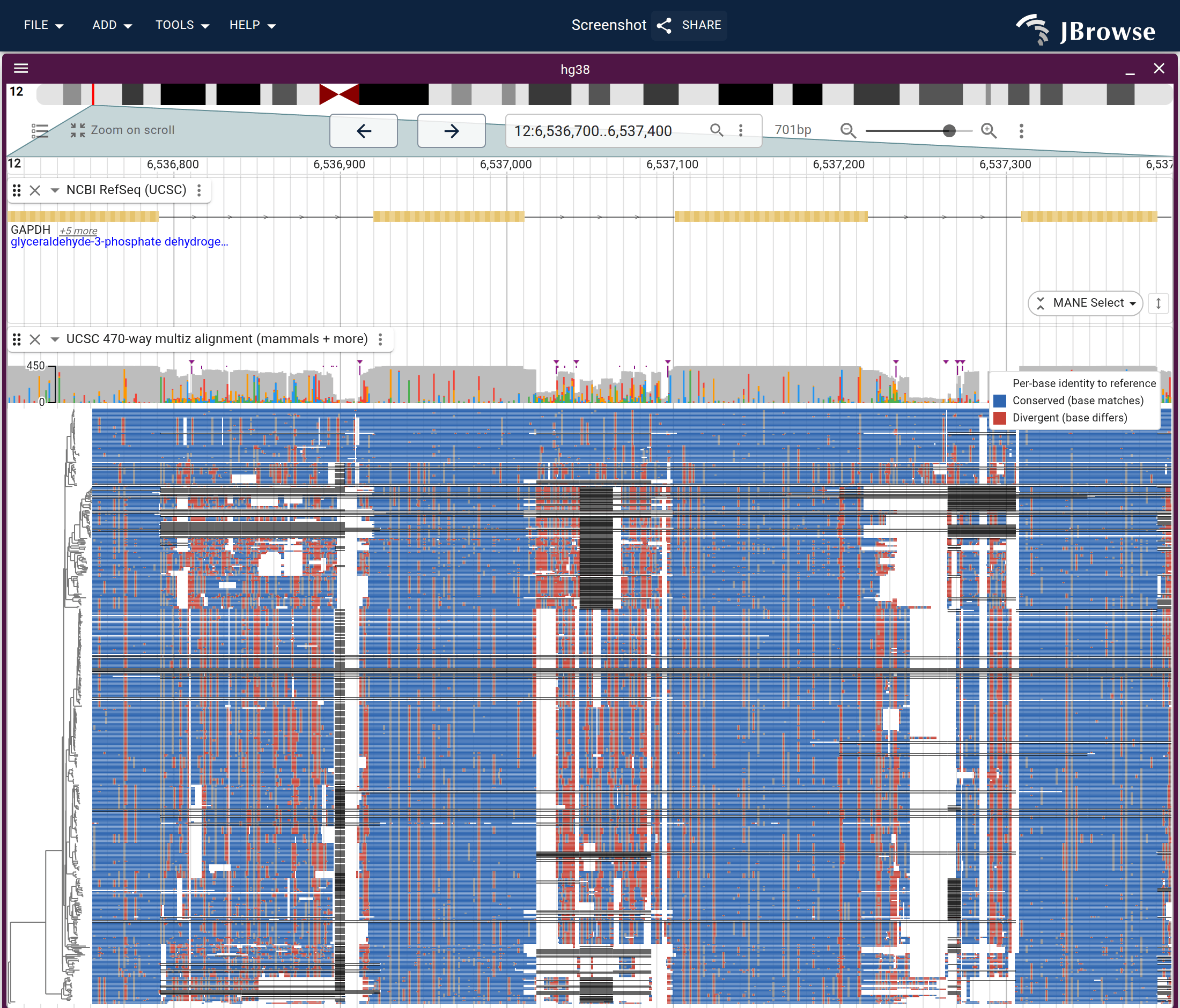This screenshot has width=1180, height=1008.
Task: Open the track selector list icon
Action: click(x=40, y=131)
